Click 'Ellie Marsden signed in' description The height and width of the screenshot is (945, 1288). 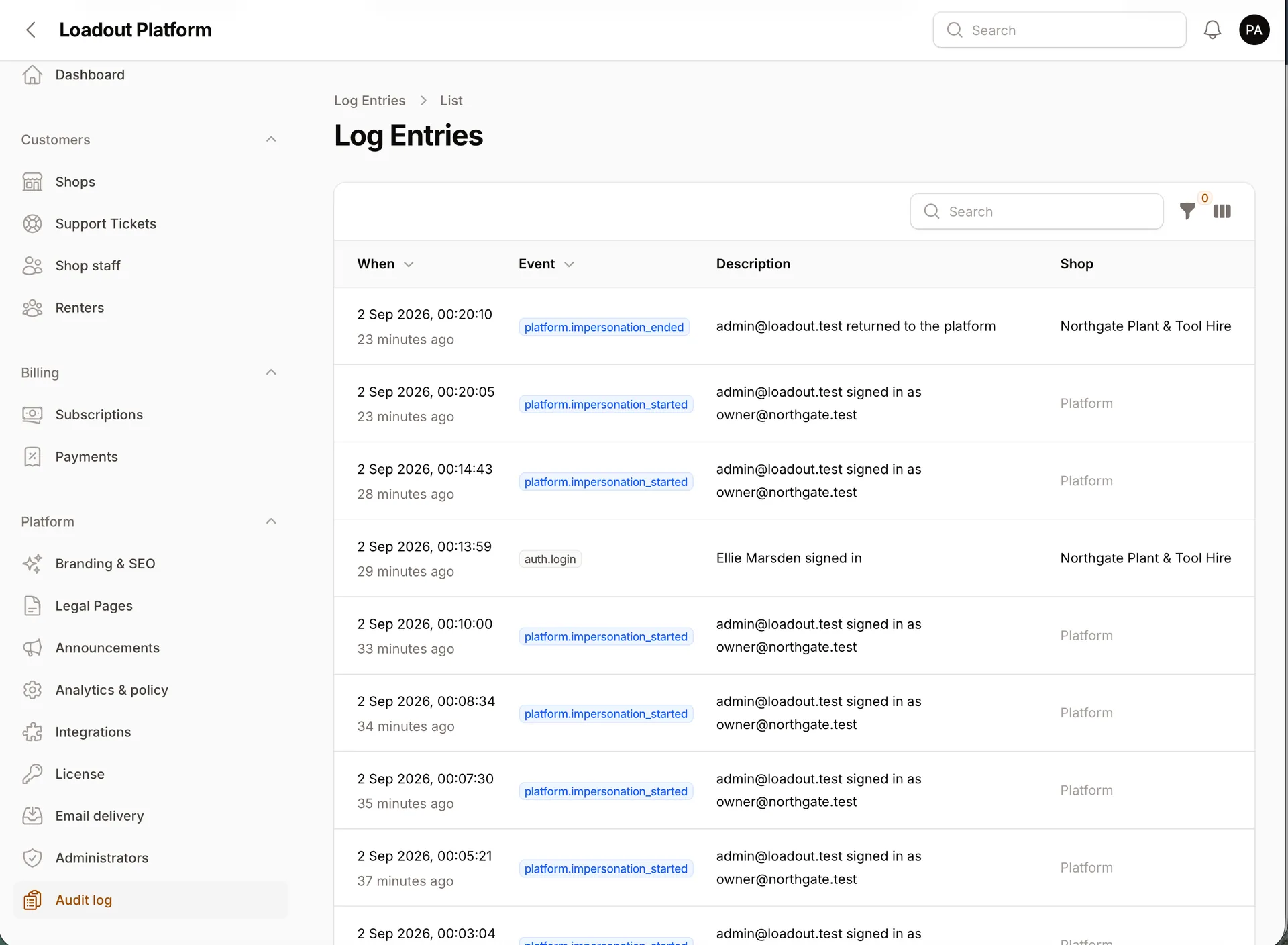(789, 558)
